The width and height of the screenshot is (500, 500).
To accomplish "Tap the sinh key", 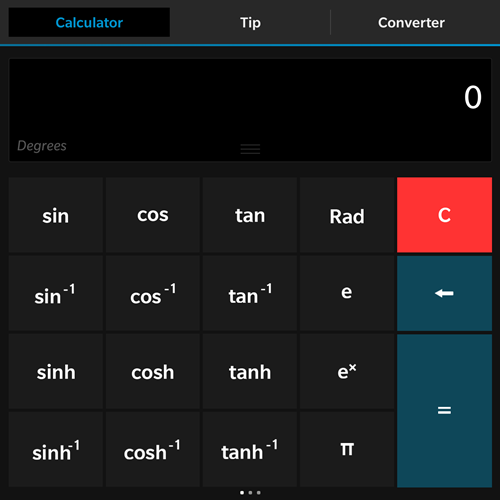I will pyautogui.click(x=56, y=372).
